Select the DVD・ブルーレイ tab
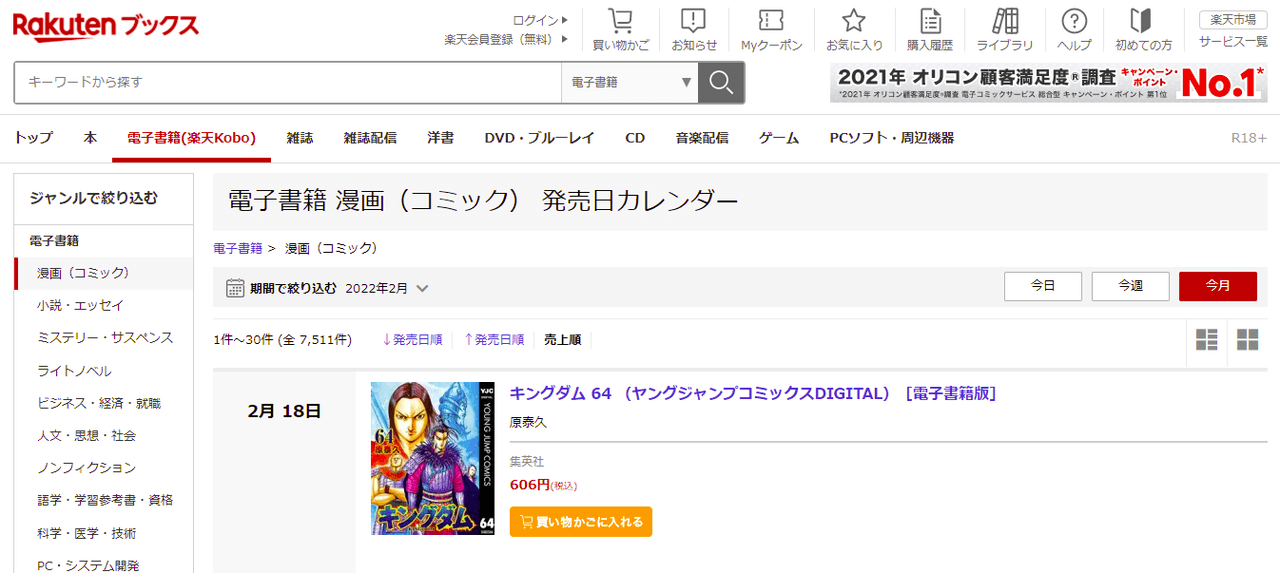This screenshot has height=573, width=1280. [539, 138]
